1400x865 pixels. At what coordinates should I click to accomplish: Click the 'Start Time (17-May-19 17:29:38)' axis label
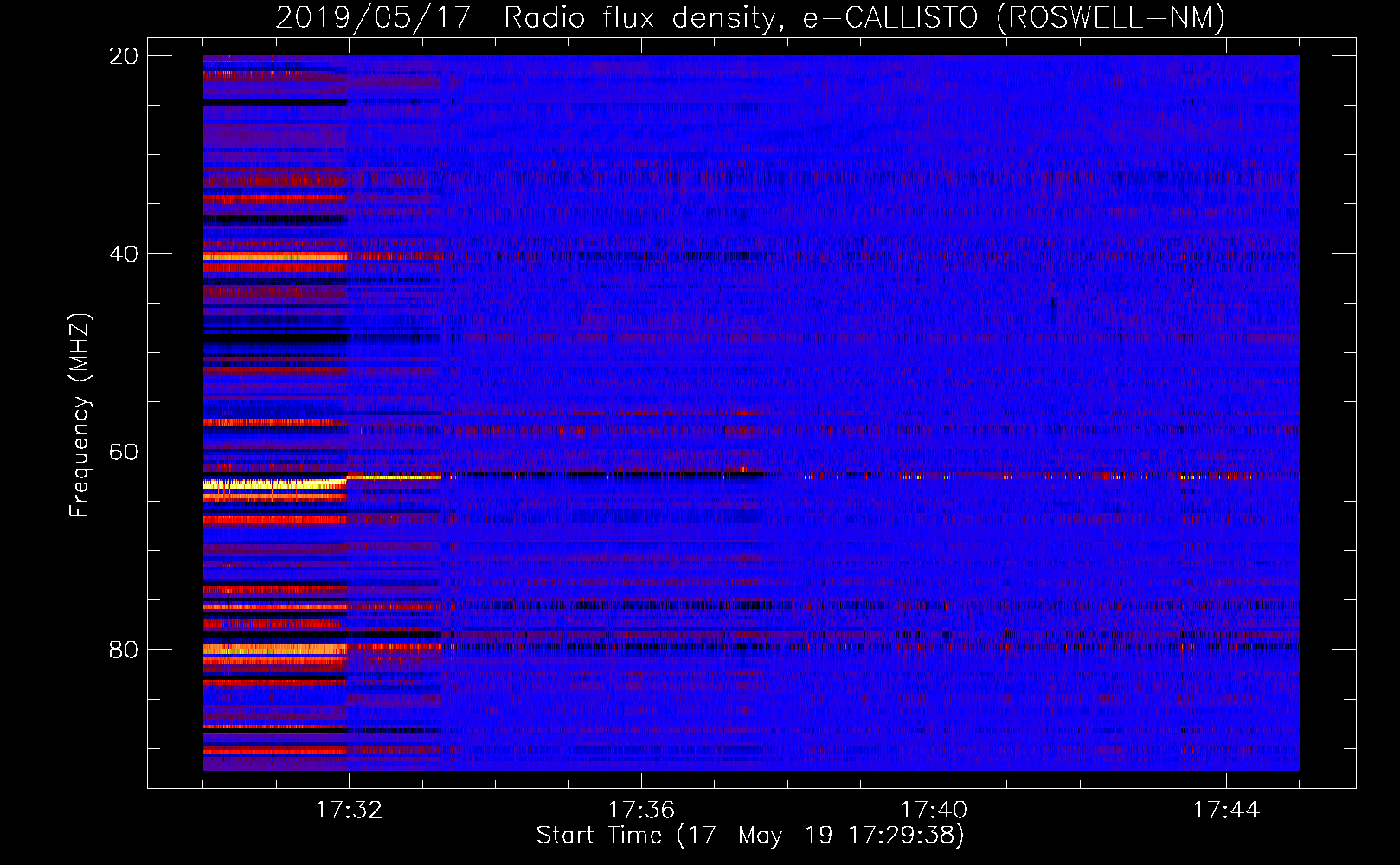pyautogui.click(x=750, y=836)
